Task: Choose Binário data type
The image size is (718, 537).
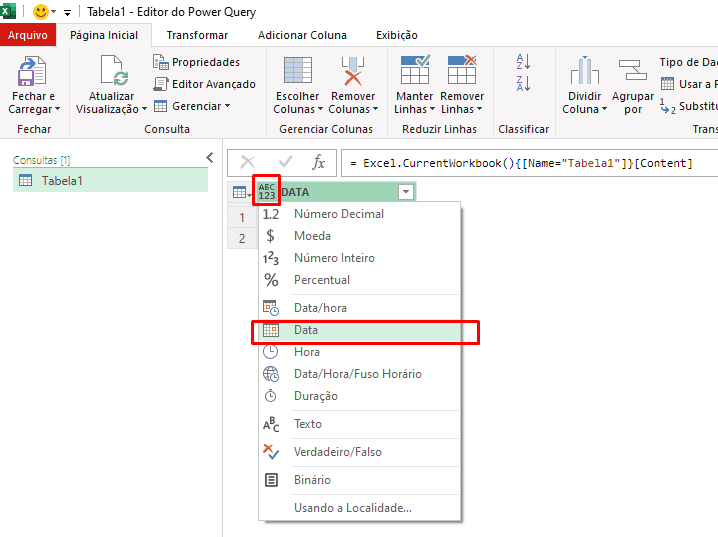Action: pos(359,480)
